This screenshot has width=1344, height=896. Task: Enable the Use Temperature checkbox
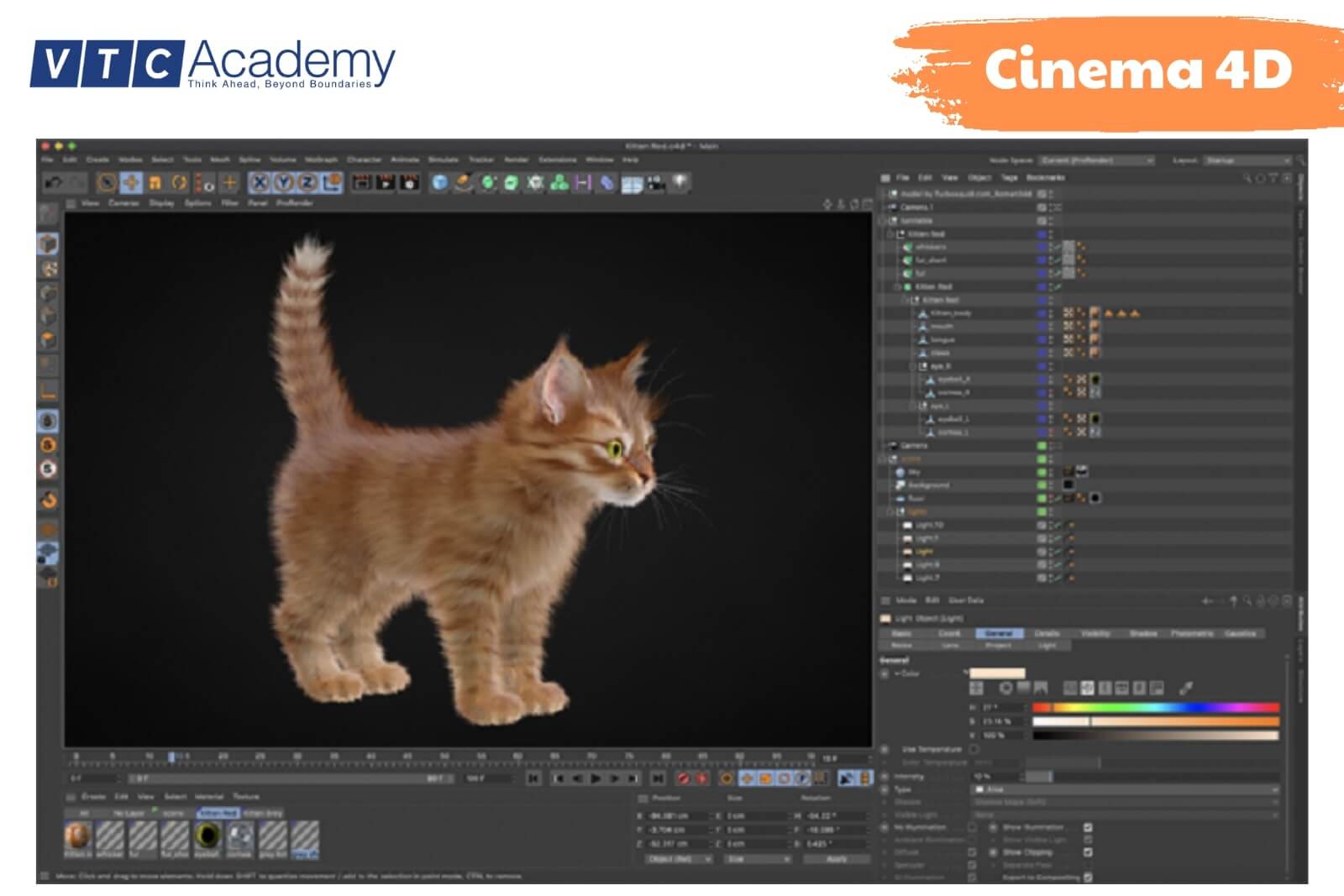tap(974, 749)
